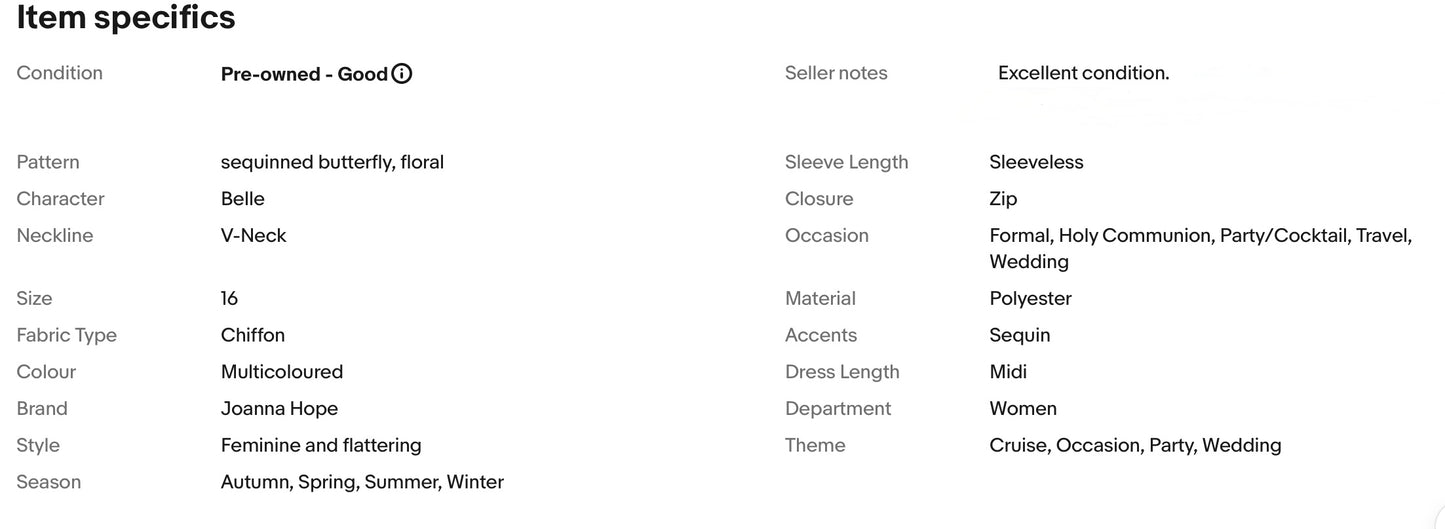Select the size 16 value
This screenshot has width=1445, height=529.
tap(229, 299)
